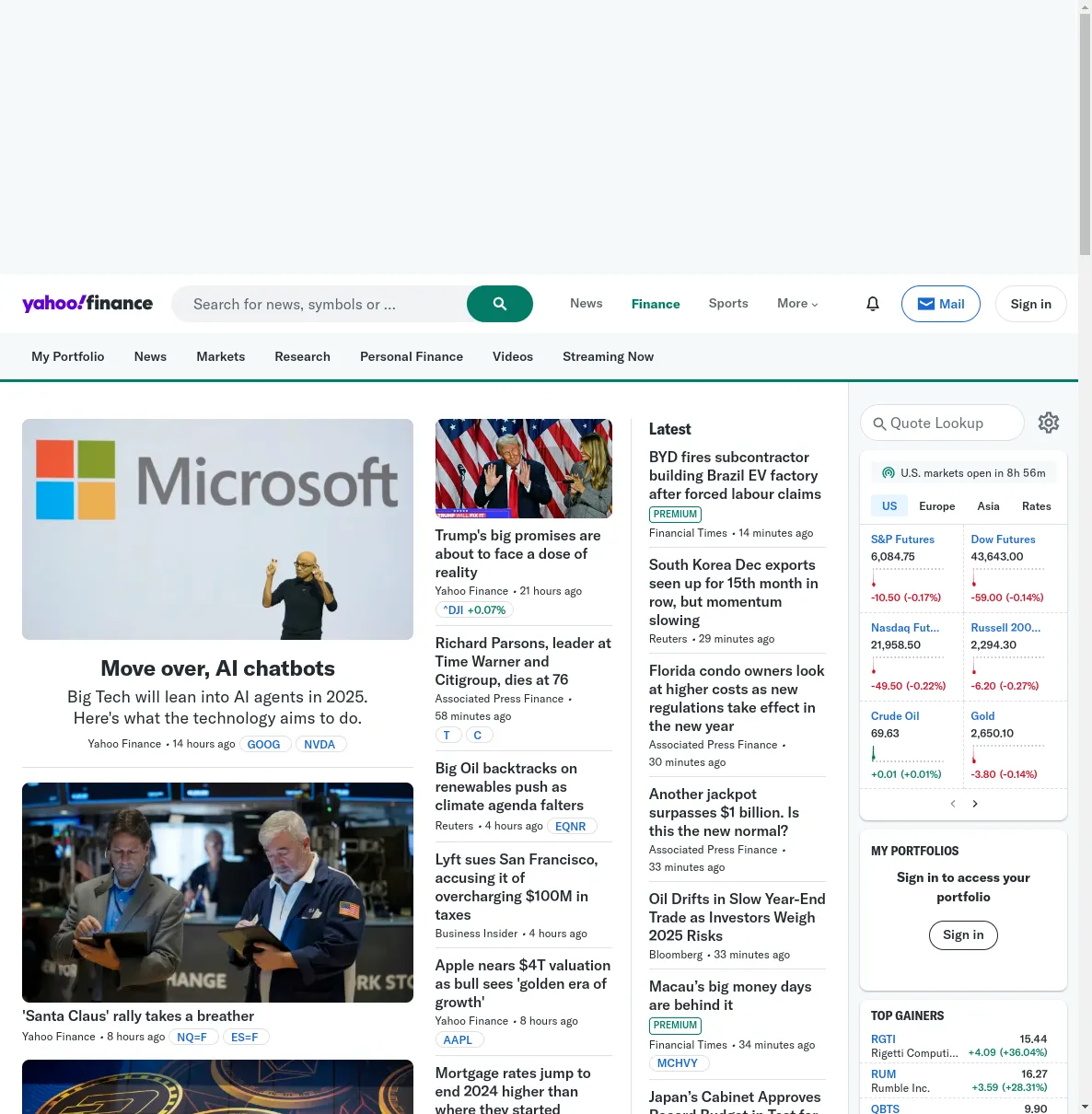The width and height of the screenshot is (1092, 1114).
Task: Open Apple nears $4T valuation article
Action: (x=523, y=983)
